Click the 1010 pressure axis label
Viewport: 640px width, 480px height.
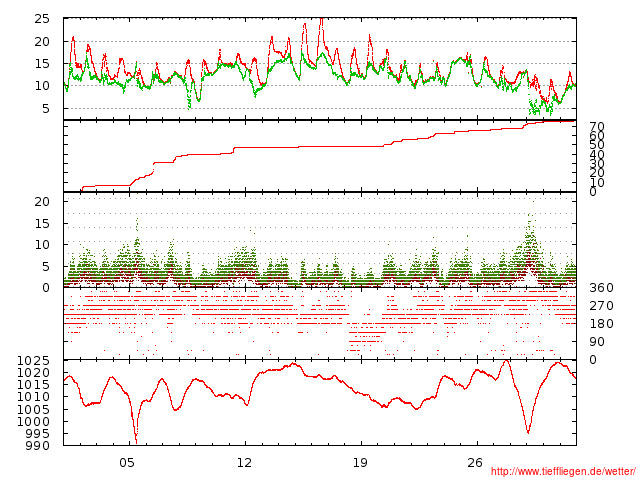tap(33, 396)
